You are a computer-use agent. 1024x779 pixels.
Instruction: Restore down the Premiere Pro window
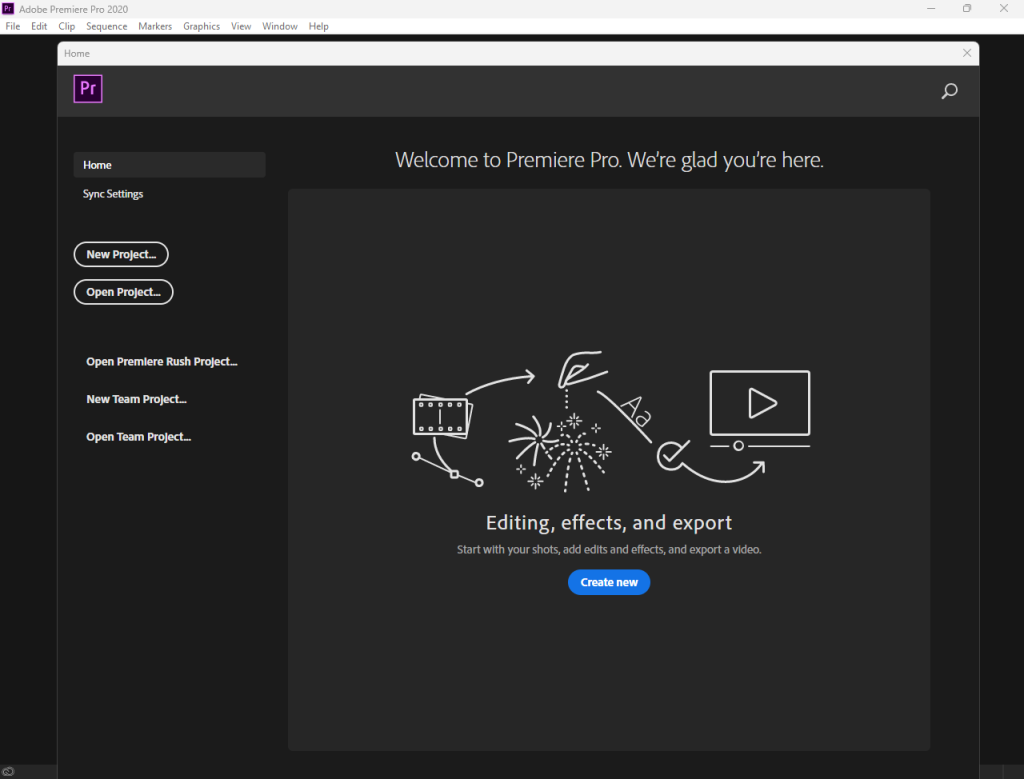967,8
